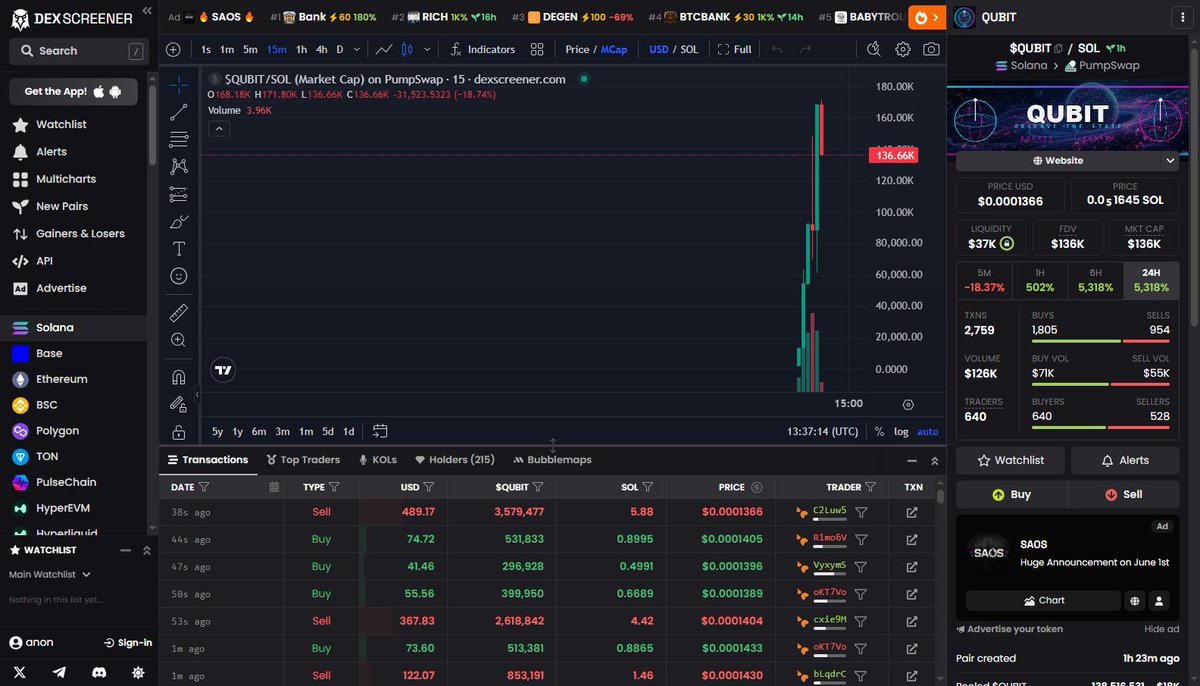1200x686 pixels.
Task: Open the Discord community icon
Action: [98, 672]
